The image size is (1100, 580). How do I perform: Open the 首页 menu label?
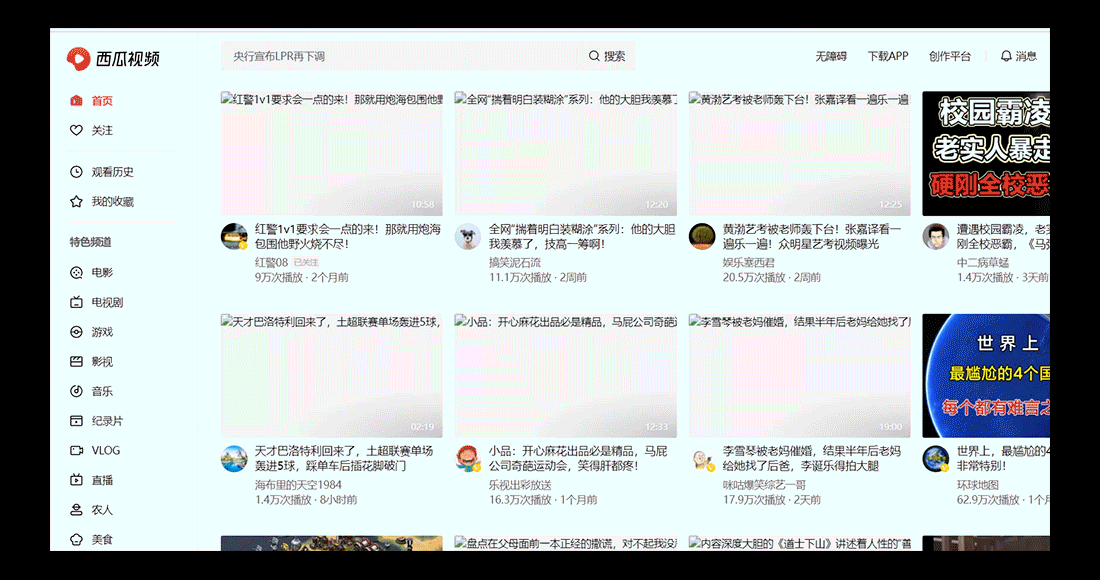click(x=102, y=101)
